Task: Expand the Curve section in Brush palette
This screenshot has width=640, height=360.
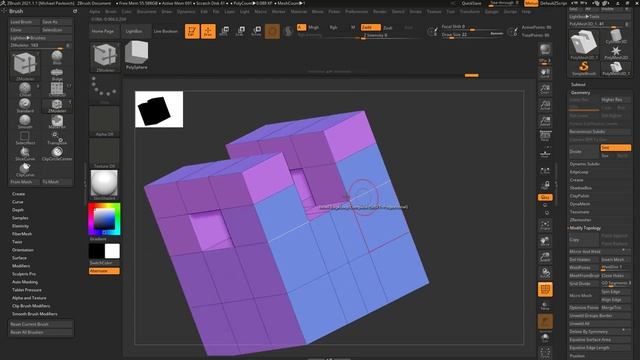Action: 18,202
